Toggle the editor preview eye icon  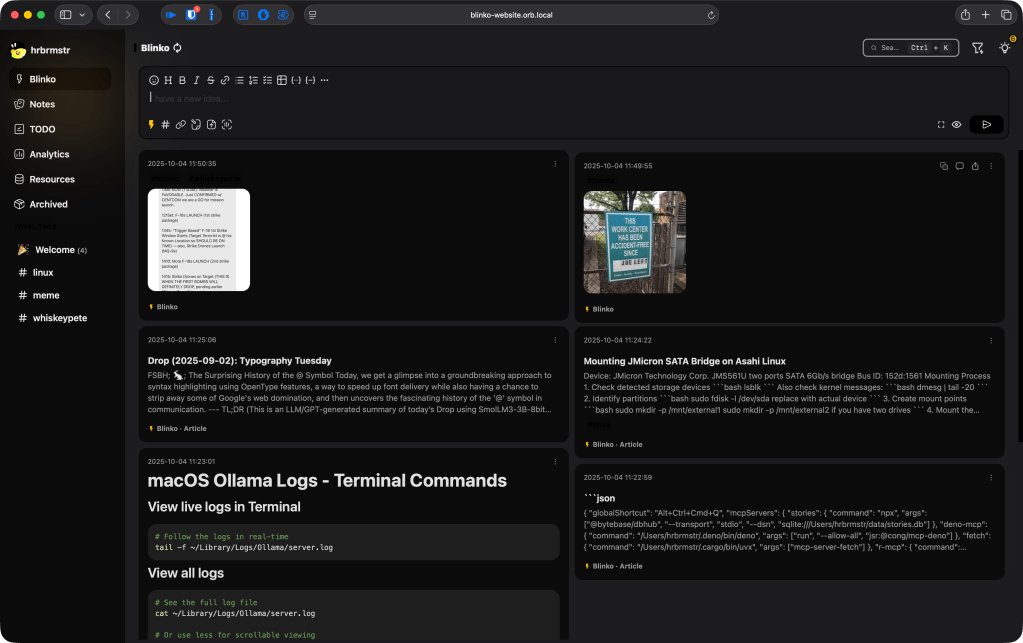coord(956,125)
